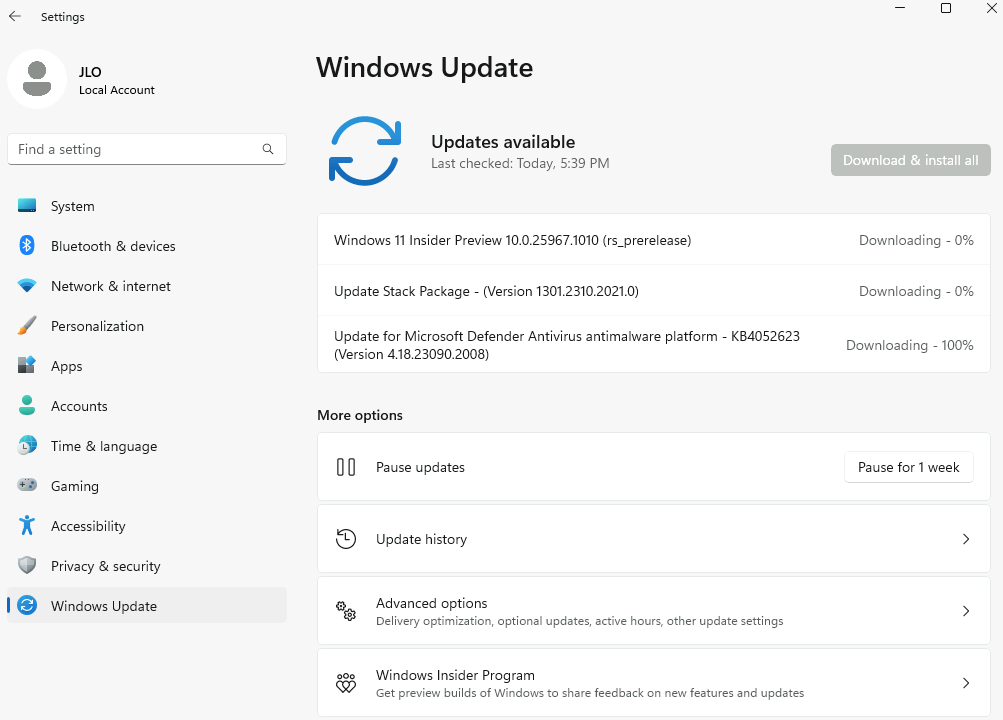Click the Update Stack Package entry
This screenshot has height=720, width=1003.
pyautogui.click(x=654, y=291)
